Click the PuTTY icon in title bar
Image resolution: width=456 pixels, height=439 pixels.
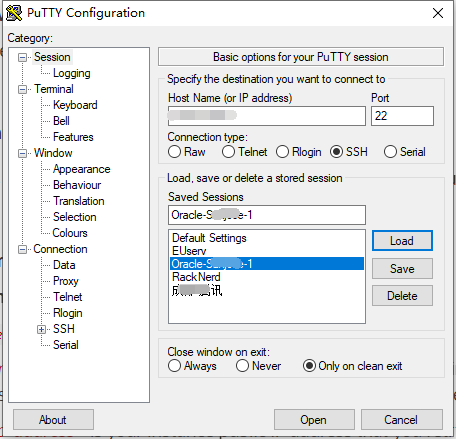point(14,13)
